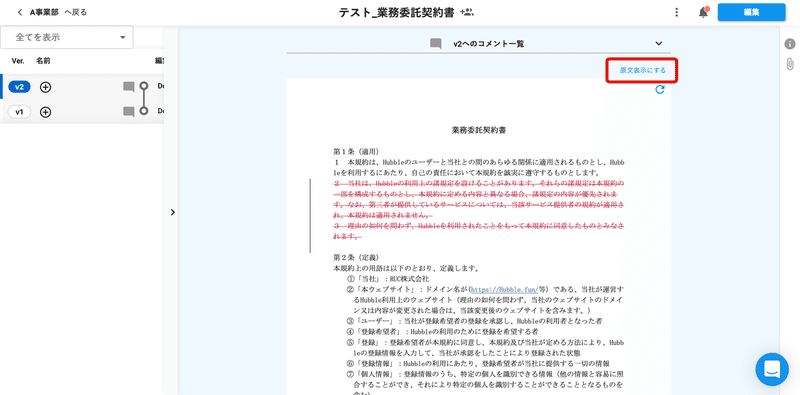The height and width of the screenshot is (395, 800).
Task: Go back to A事業部 with the arrow
Action: (x=19, y=12)
